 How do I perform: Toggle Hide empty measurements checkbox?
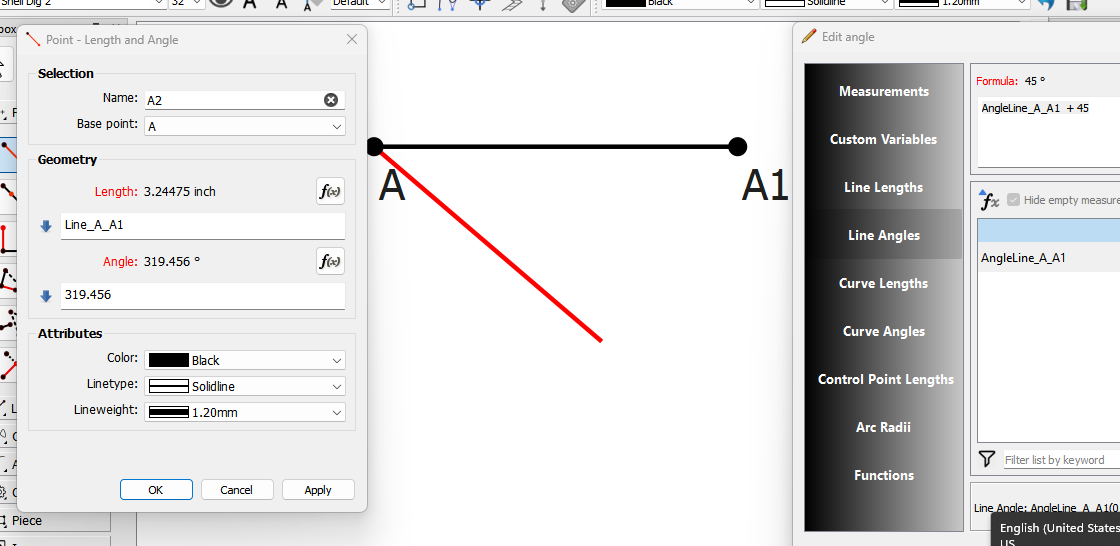[1013, 200]
